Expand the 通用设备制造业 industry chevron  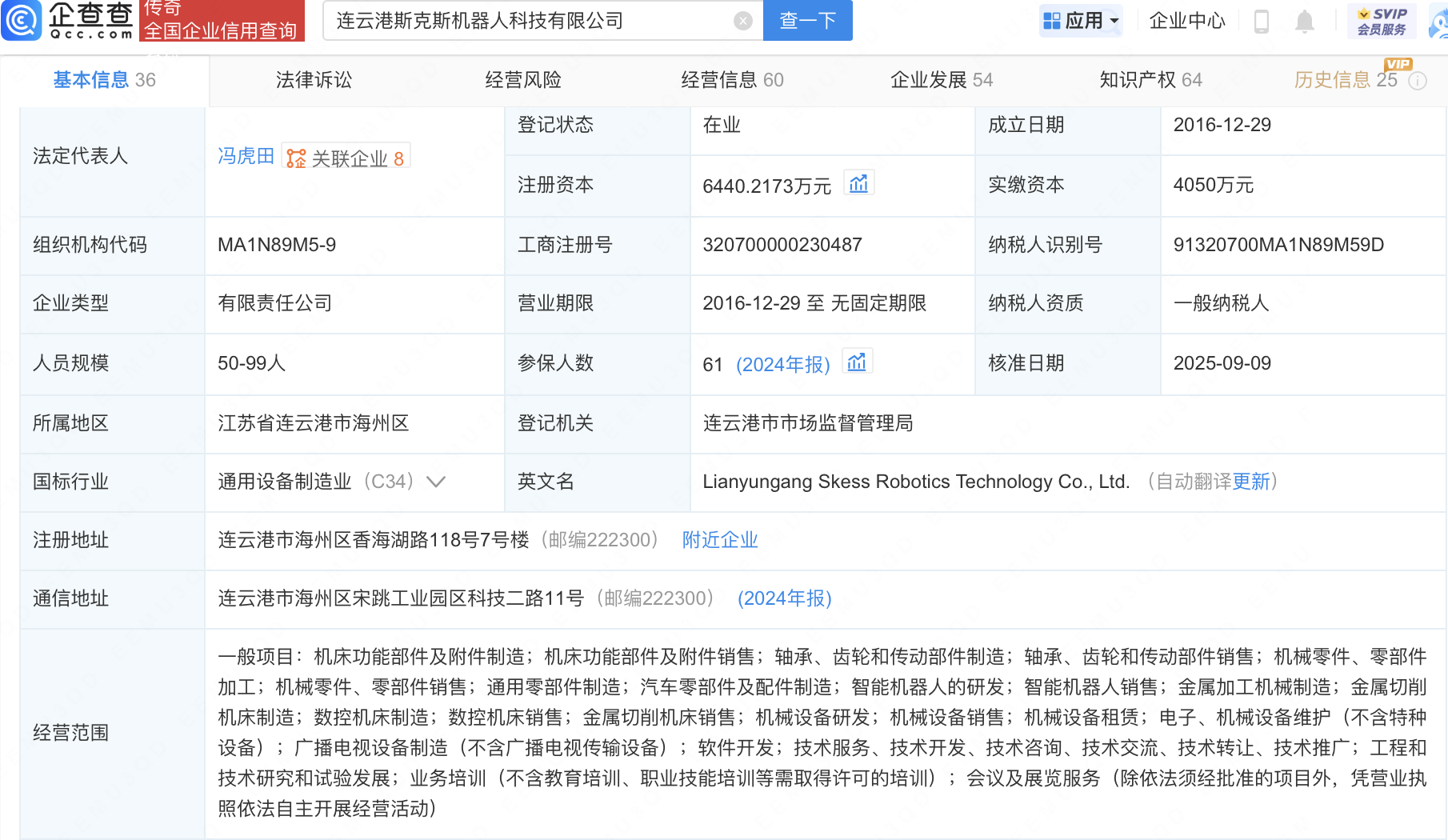(x=436, y=482)
